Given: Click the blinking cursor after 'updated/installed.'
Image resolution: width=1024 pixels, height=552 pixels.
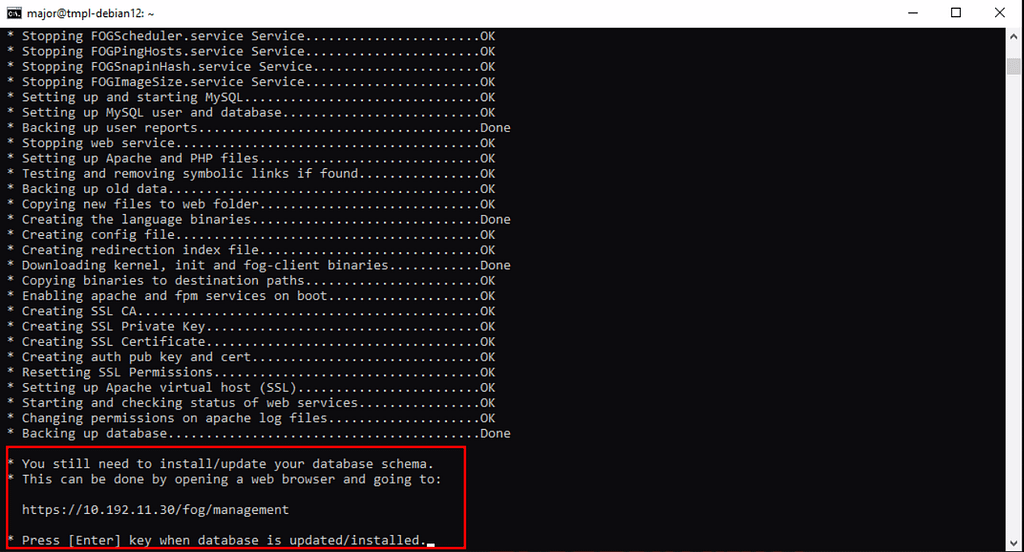Looking at the screenshot, I should pyautogui.click(x=431, y=542).
